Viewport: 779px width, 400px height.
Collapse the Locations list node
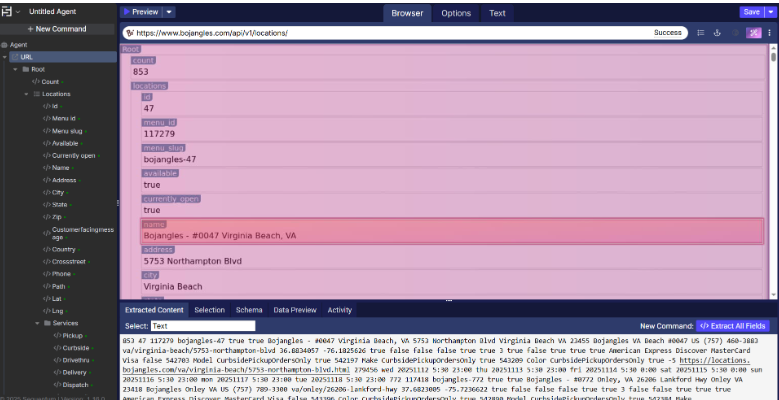click(x=26, y=94)
